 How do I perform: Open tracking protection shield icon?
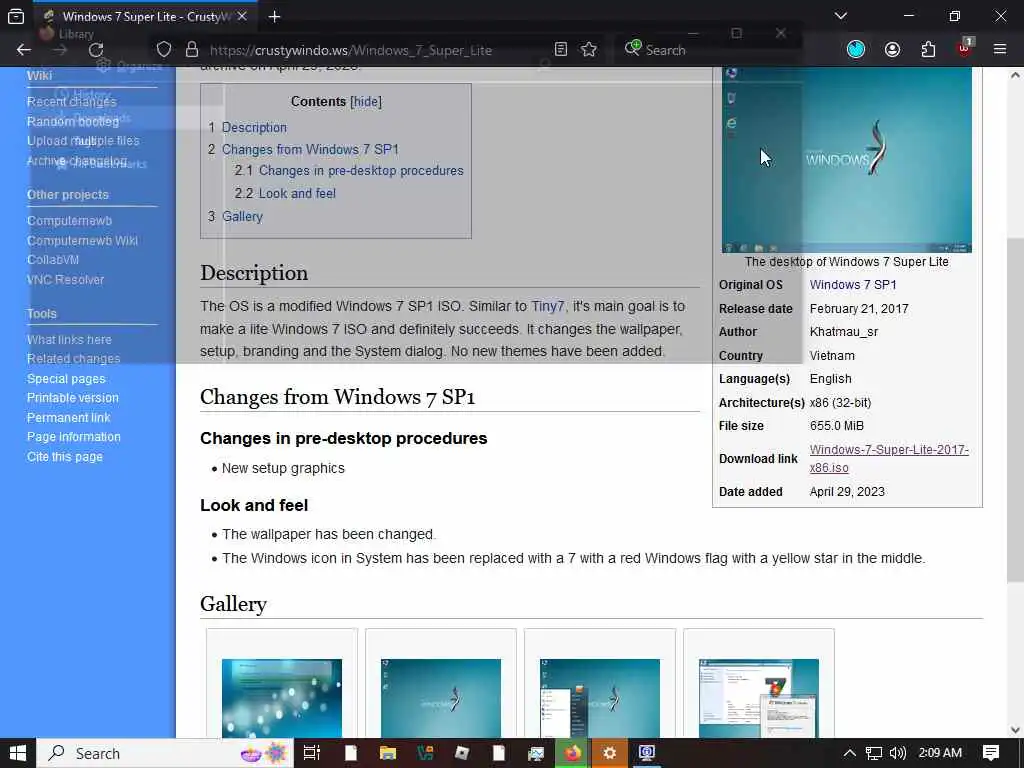(164, 50)
